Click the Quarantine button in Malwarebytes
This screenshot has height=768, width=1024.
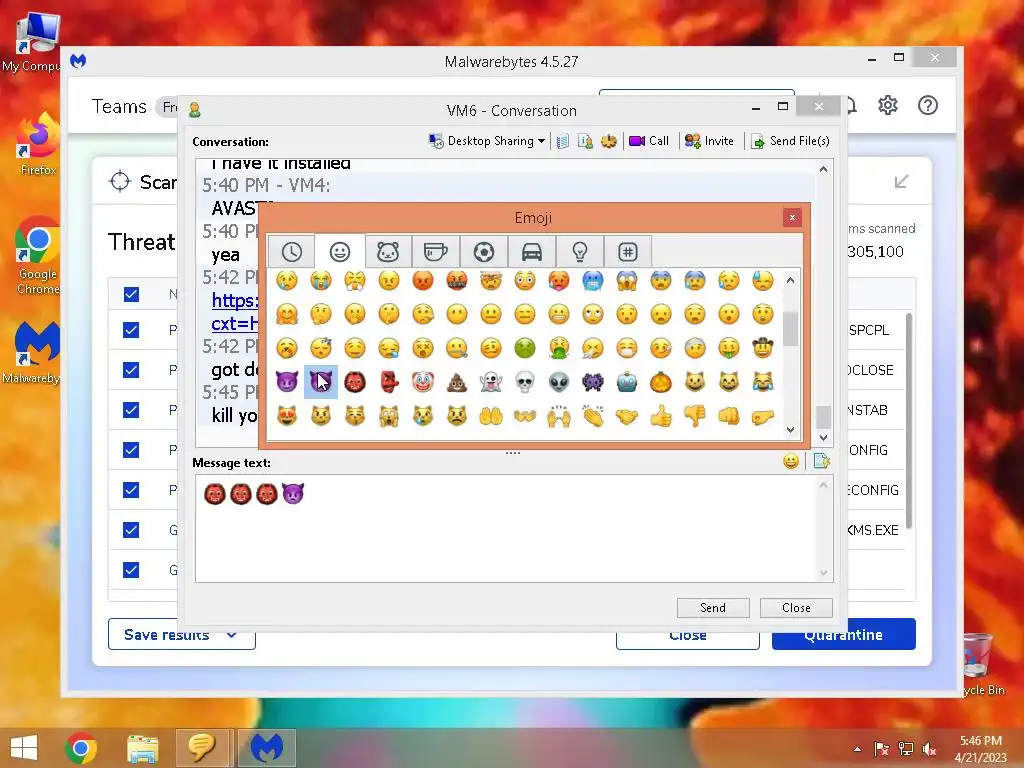pos(844,634)
